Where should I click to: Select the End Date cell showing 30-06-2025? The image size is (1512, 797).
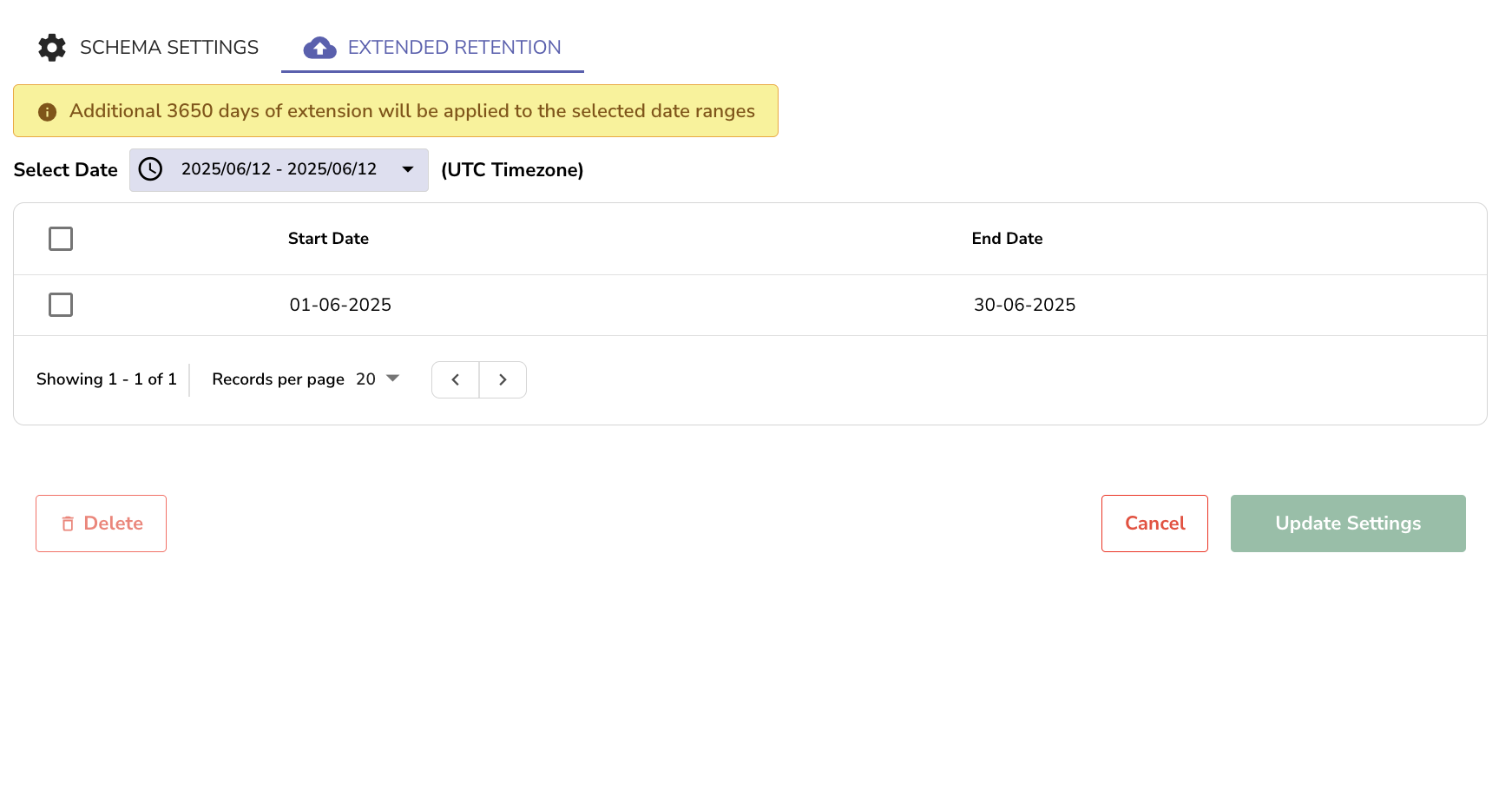[x=1024, y=305]
